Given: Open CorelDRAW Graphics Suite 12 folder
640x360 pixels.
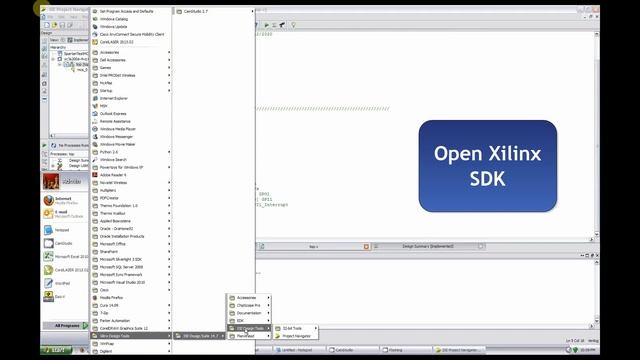Looking at the screenshot, I should point(131,328).
